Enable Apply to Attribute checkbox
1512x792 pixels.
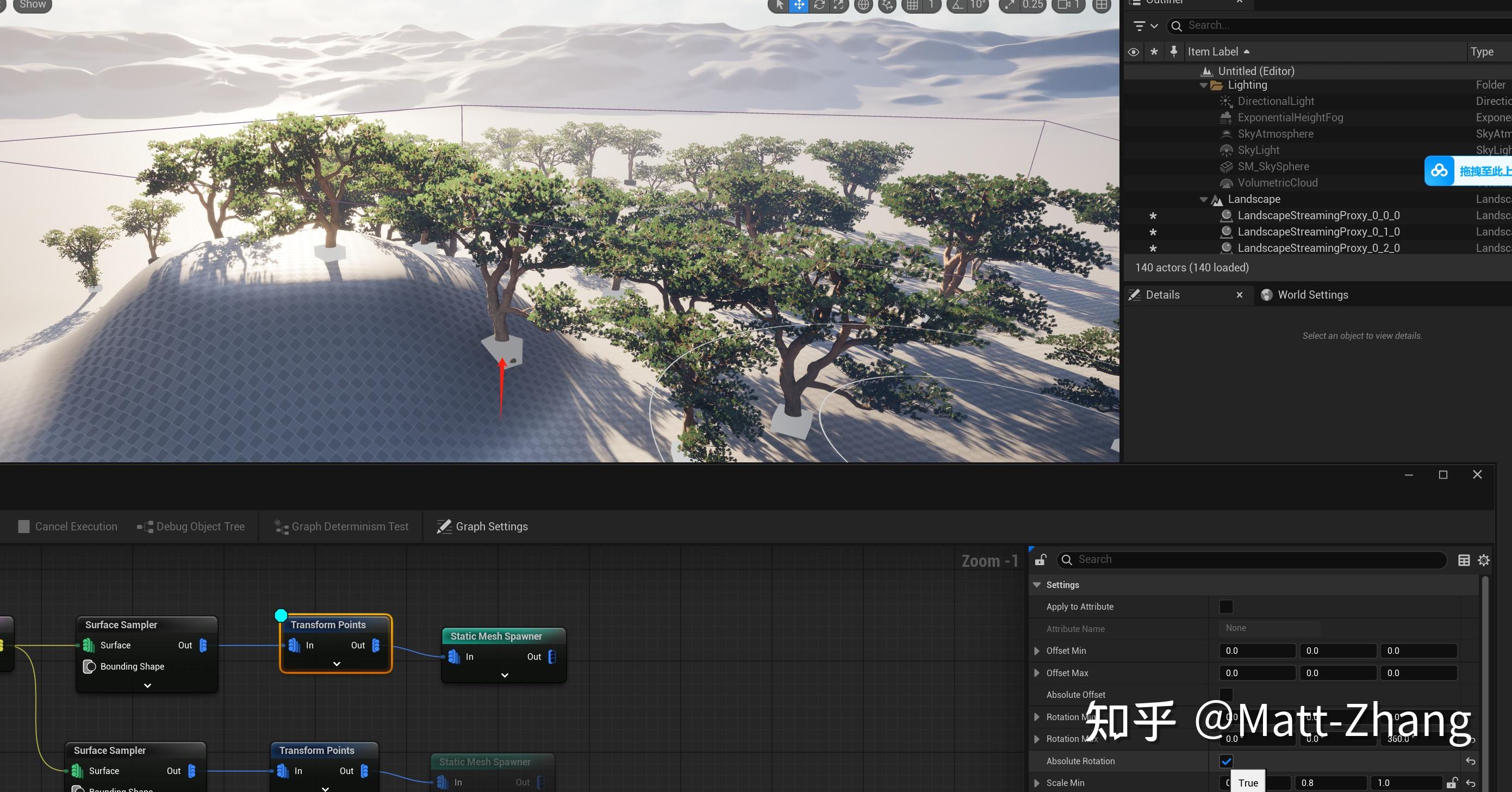1226,607
